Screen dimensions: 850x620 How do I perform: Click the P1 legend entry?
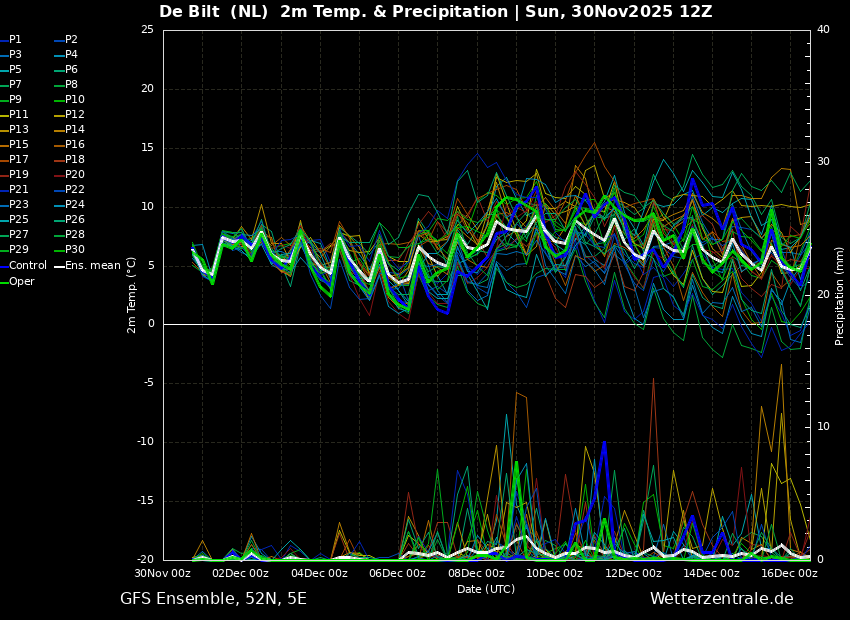pyautogui.click(x=15, y=40)
